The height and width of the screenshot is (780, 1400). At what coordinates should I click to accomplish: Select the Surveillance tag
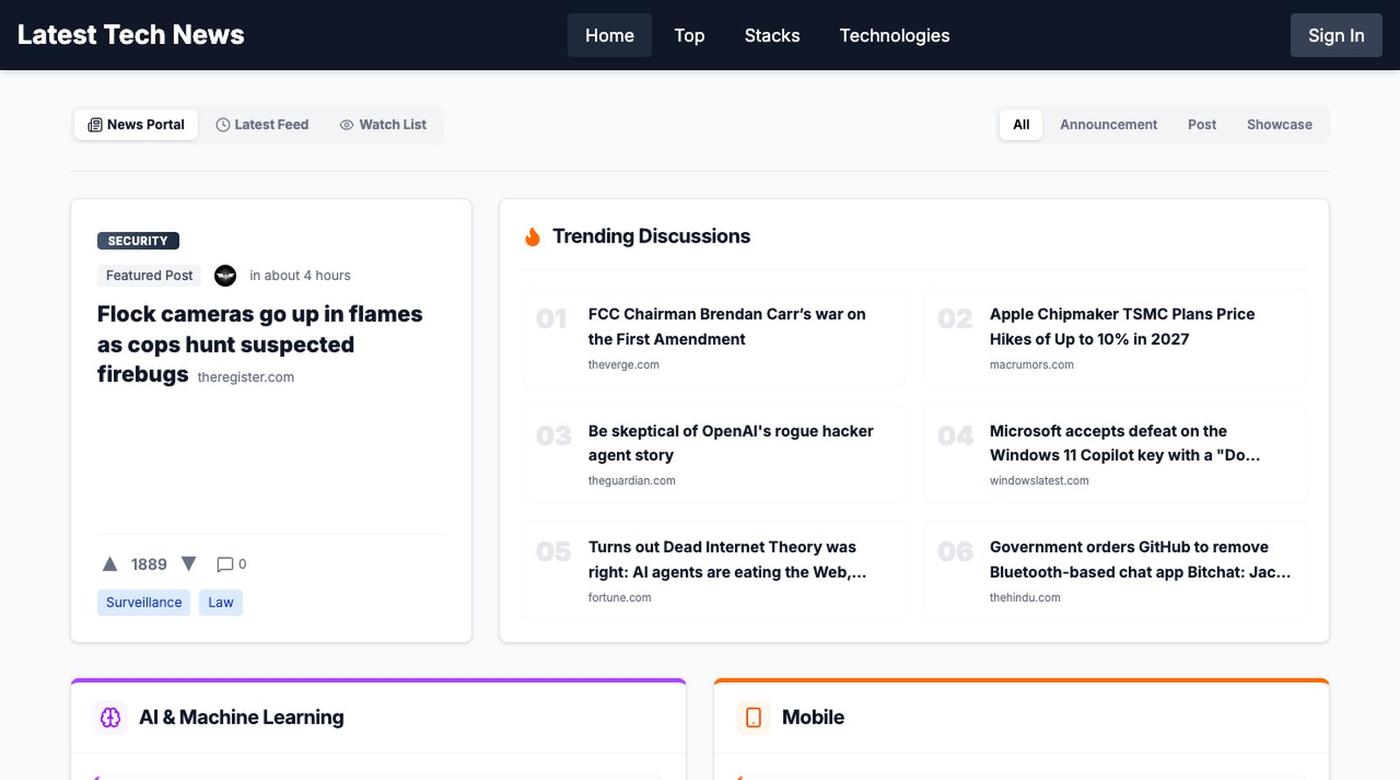click(144, 602)
